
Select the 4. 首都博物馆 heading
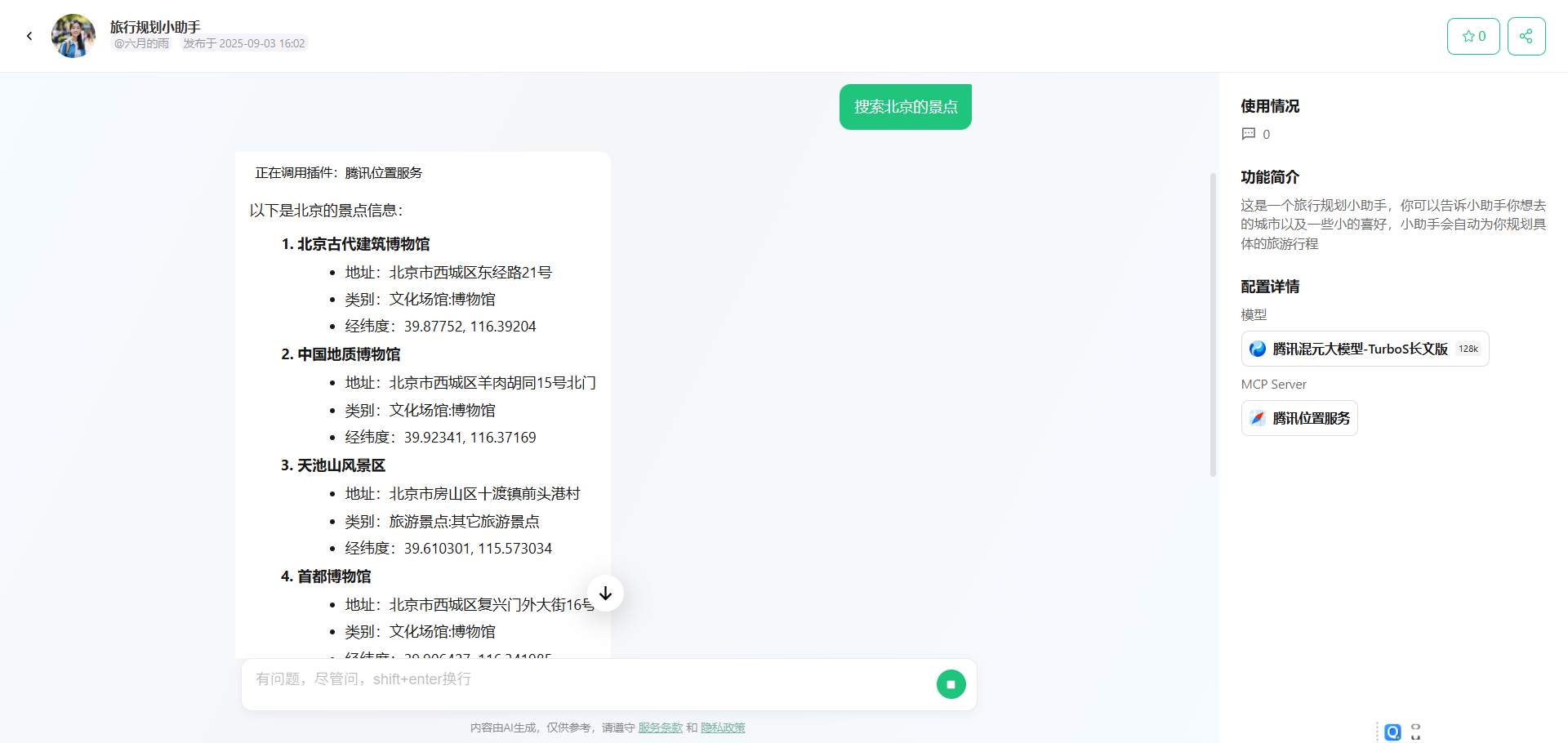pos(326,576)
